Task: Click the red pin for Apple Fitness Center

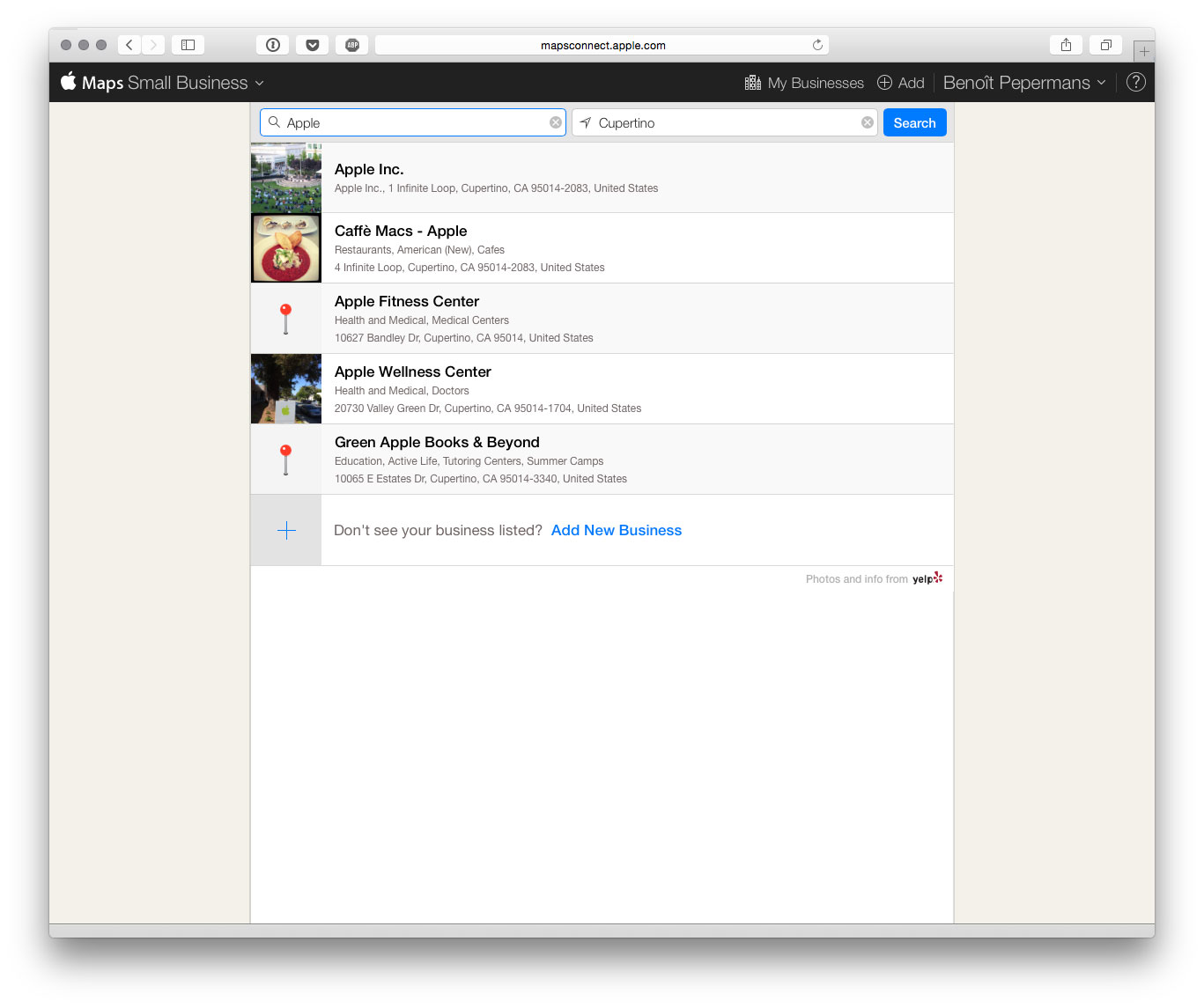Action: (x=285, y=319)
